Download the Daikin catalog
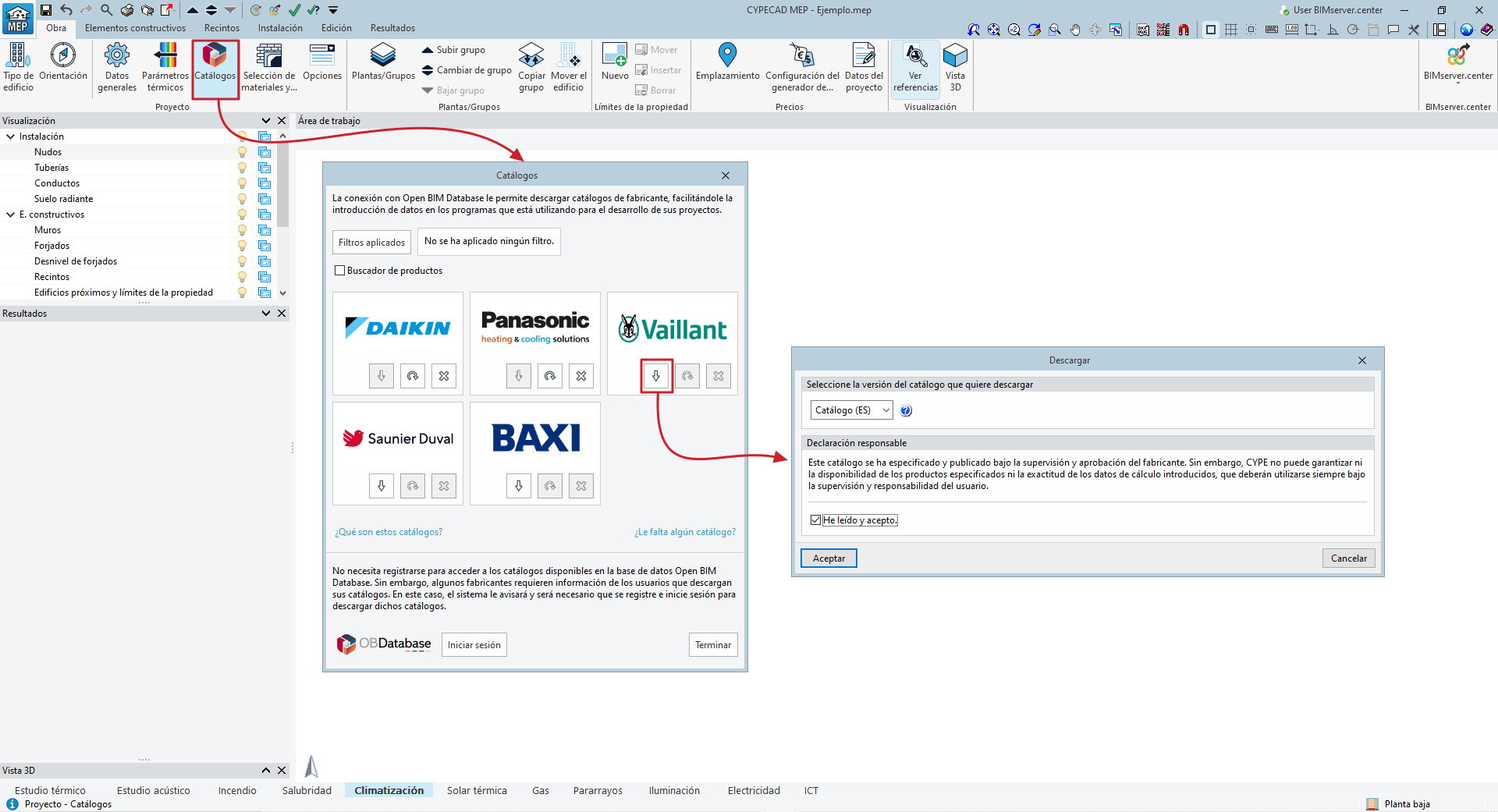Image resolution: width=1498 pixels, height=812 pixels. (x=382, y=376)
